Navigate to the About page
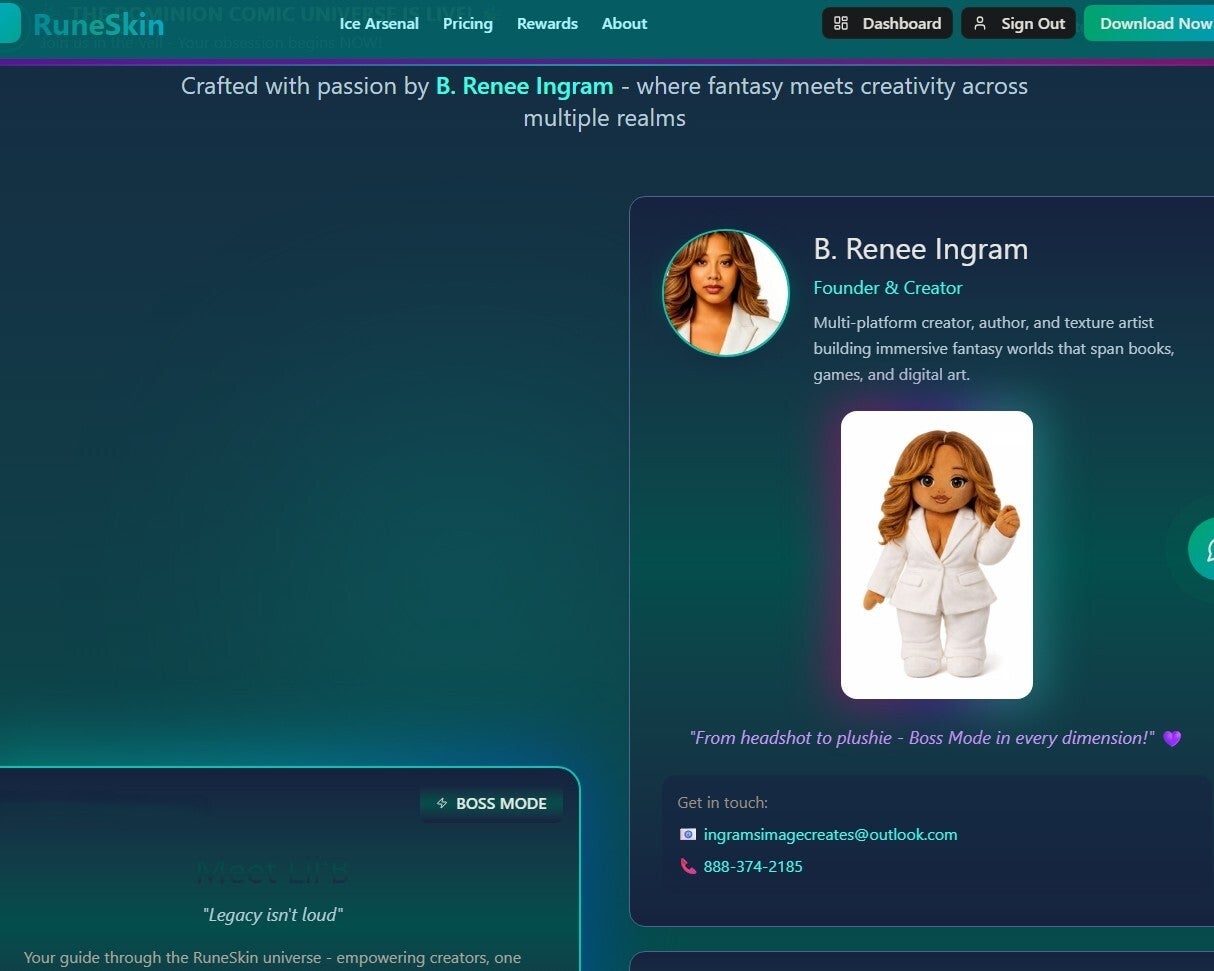 point(624,24)
